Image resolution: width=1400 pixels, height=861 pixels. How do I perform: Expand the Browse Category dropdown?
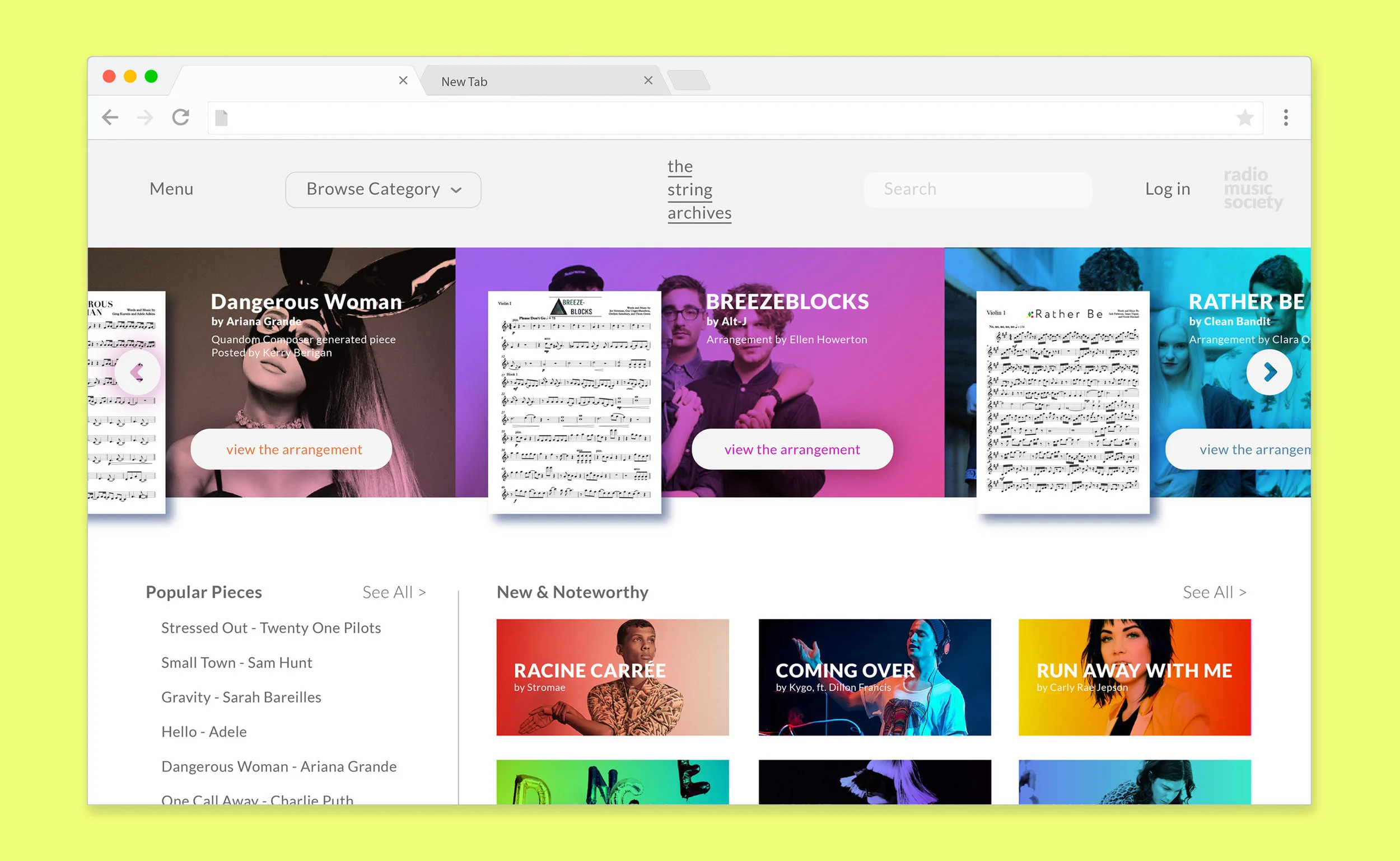(382, 190)
